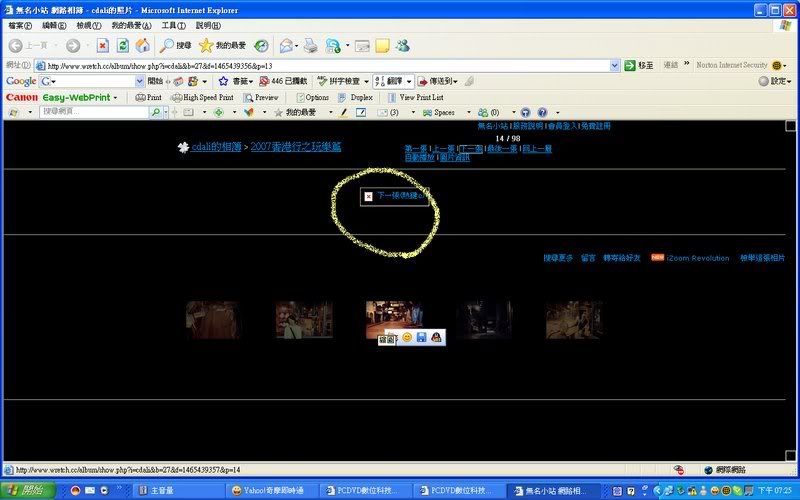Refresh the page with green arrows icon
The height and width of the screenshot is (500, 800).
click(x=123, y=46)
